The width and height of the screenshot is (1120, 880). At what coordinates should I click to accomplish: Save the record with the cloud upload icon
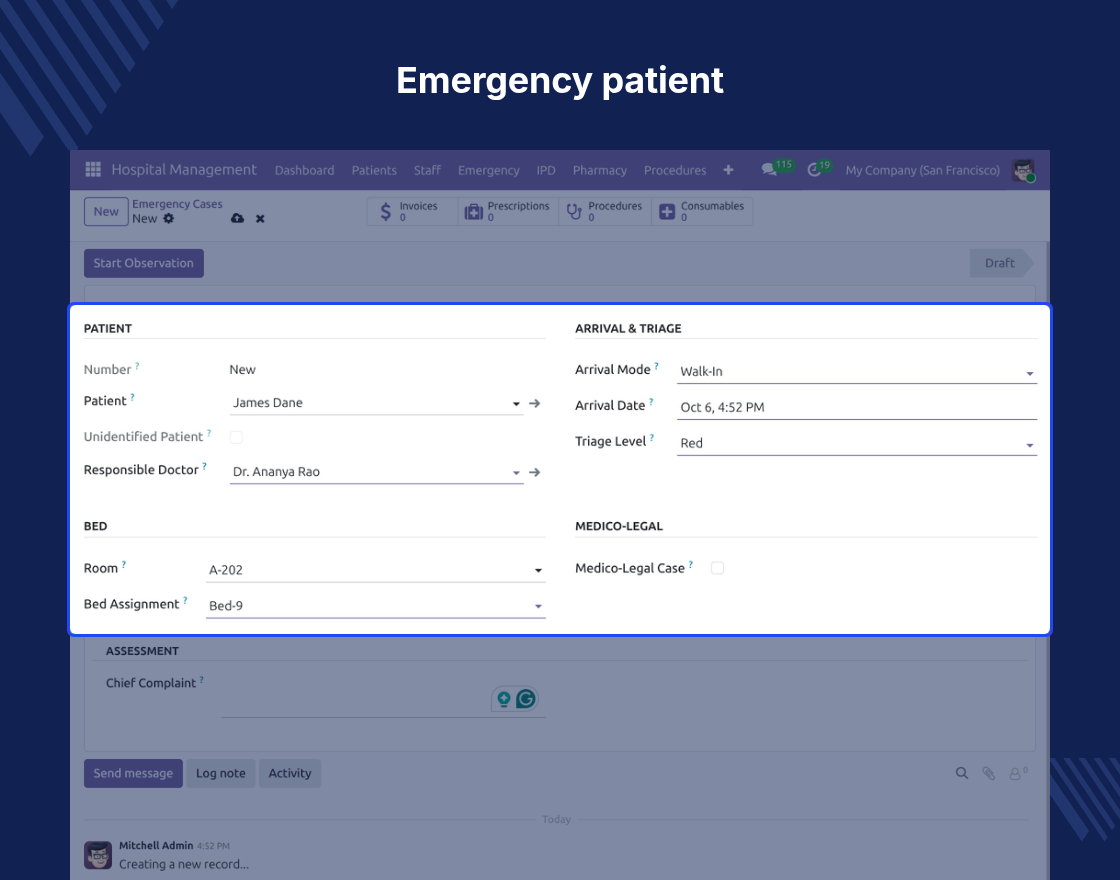[x=237, y=219]
